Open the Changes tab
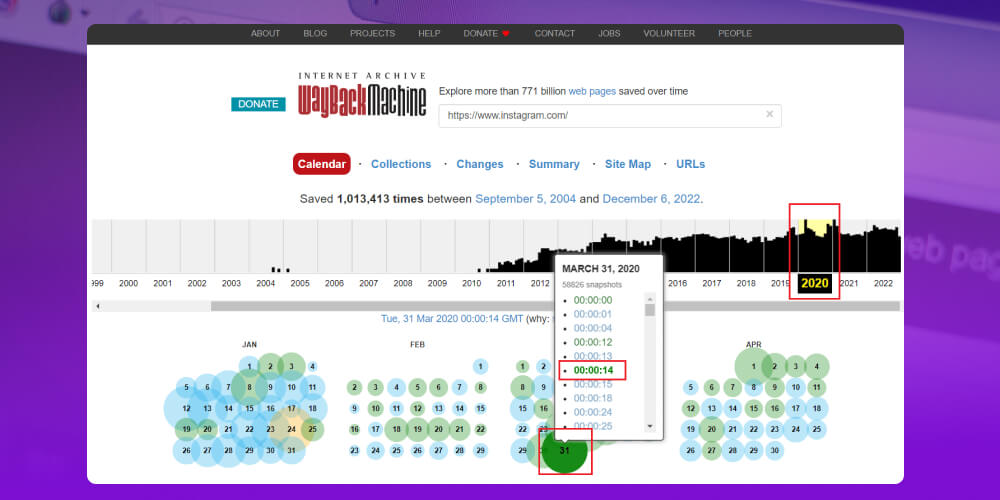The height and width of the screenshot is (500, 1000). coord(480,164)
